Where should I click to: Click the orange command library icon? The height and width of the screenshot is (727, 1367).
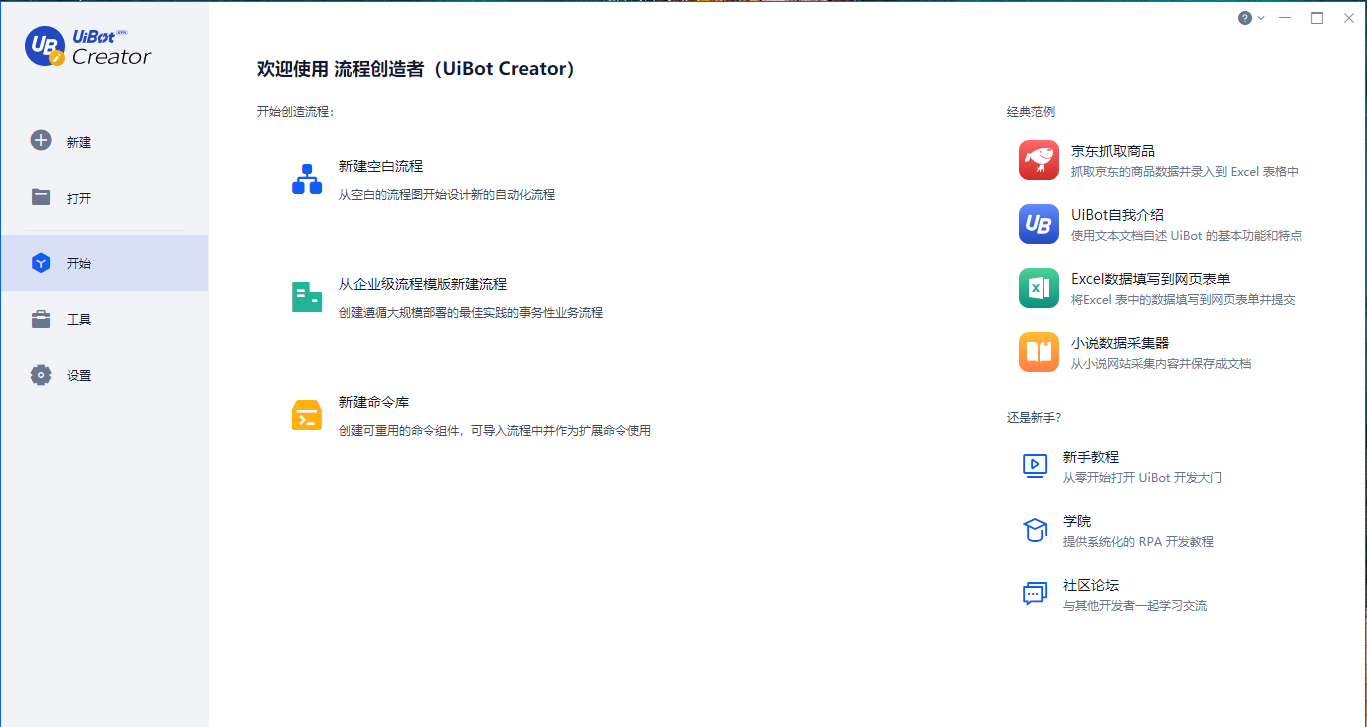307,415
